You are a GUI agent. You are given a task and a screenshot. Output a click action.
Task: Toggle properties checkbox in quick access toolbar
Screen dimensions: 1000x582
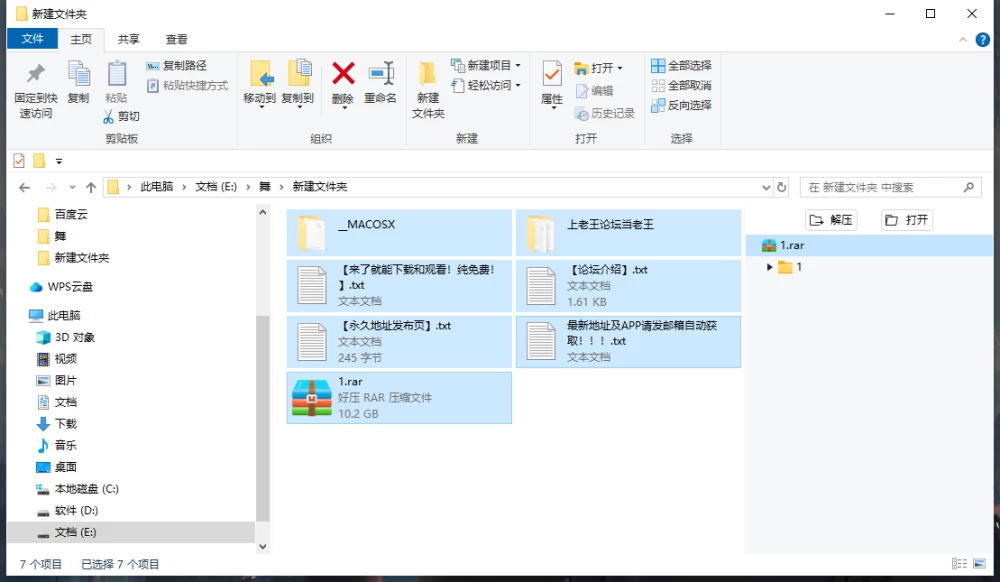tap(19, 161)
